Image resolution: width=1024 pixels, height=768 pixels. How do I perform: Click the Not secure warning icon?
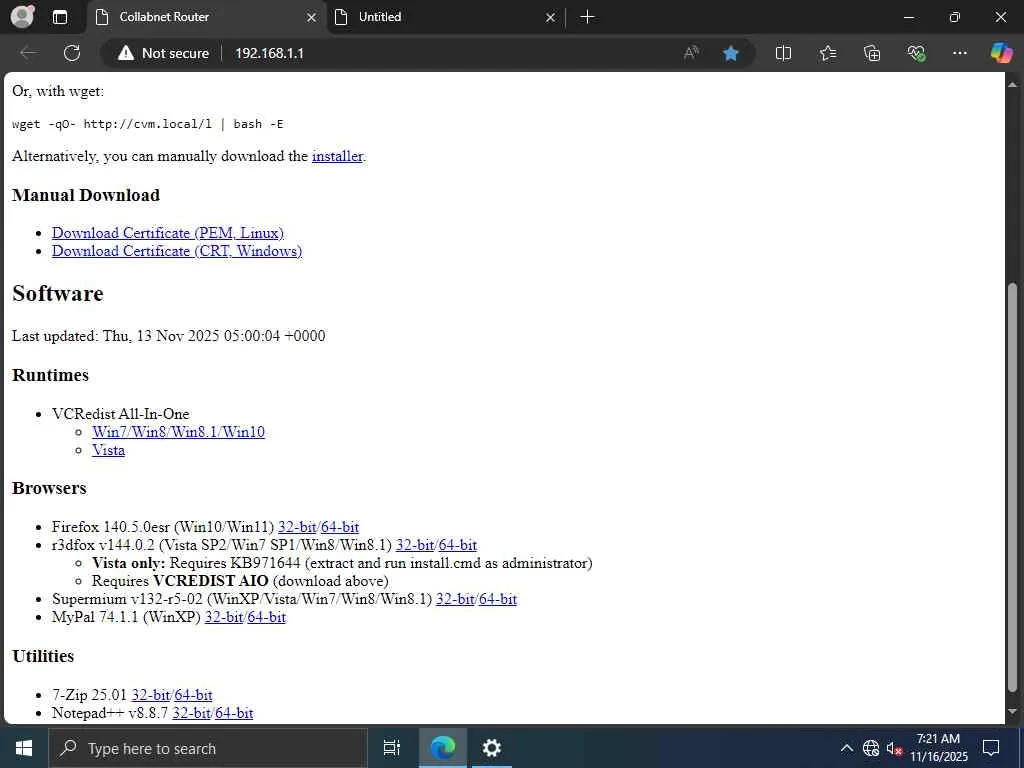point(125,53)
